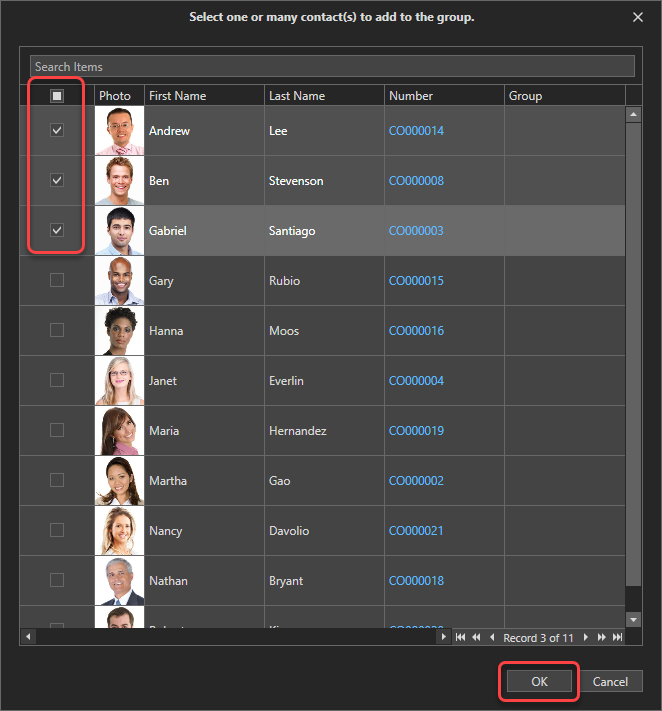Open contact number link CO000016

pos(416,331)
